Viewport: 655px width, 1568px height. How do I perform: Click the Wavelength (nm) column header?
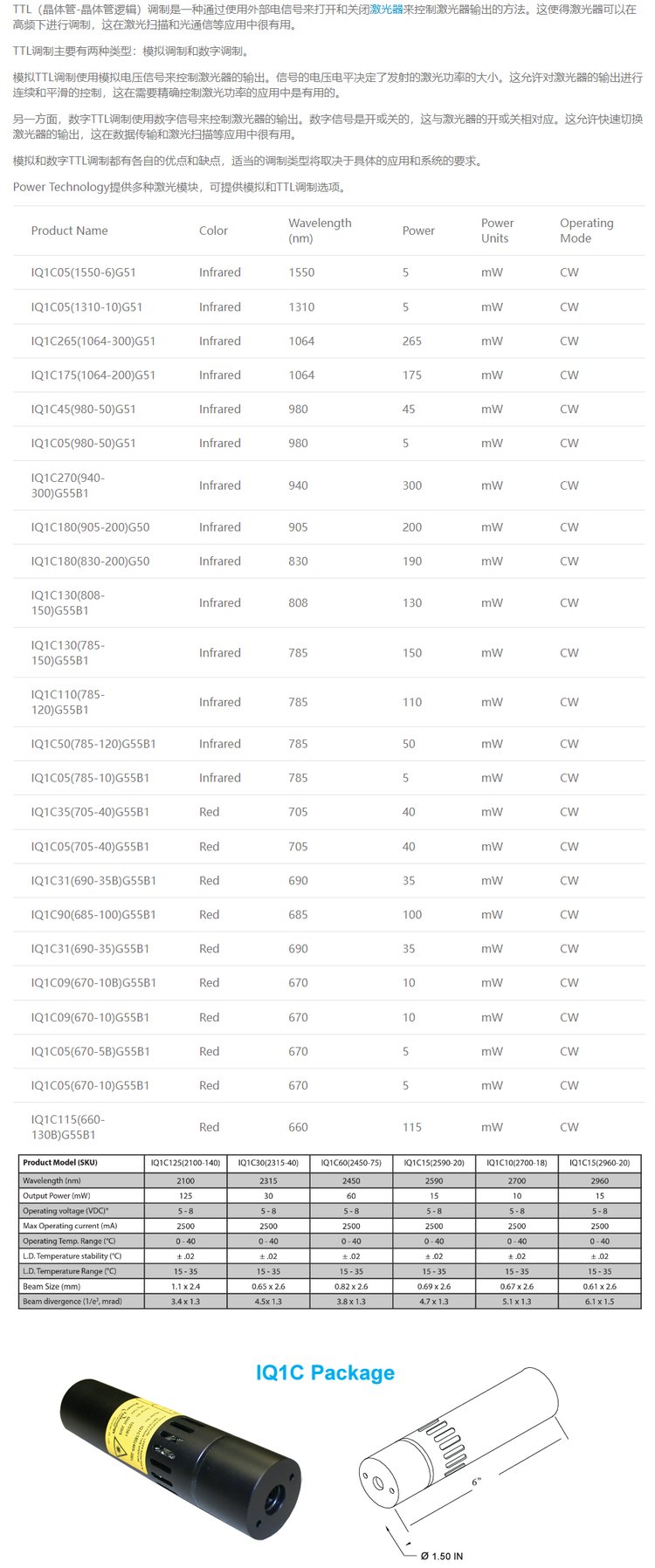tap(320, 230)
